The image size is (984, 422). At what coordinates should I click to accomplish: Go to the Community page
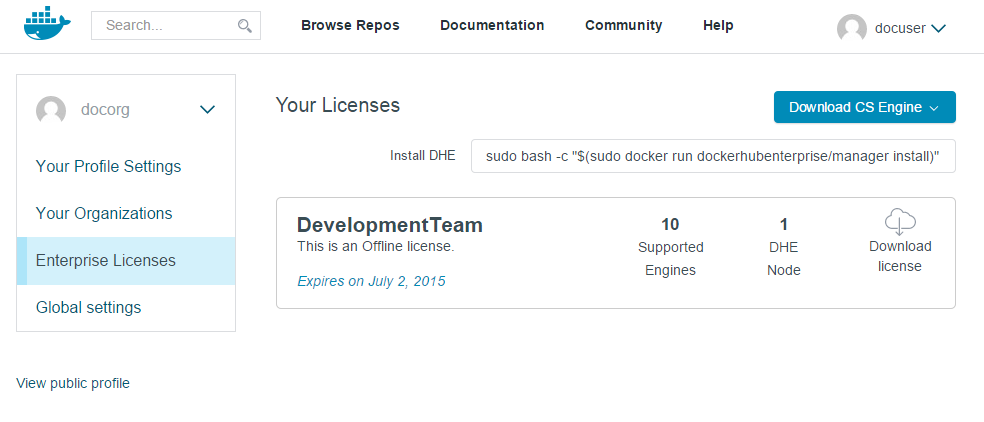pyautogui.click(x=623, y=25)
